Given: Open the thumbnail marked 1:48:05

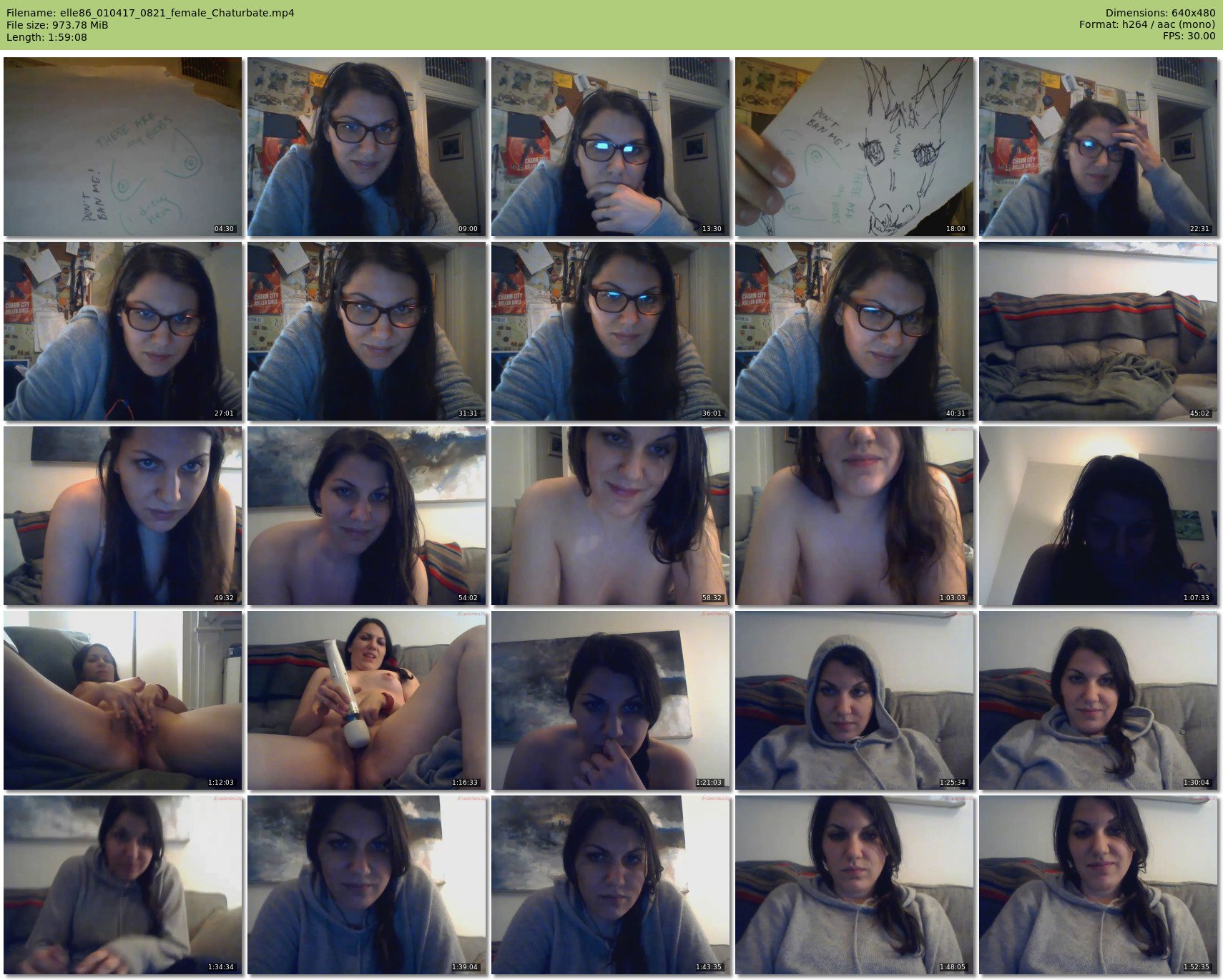Looking at the screenshot, I should point(854,885).
